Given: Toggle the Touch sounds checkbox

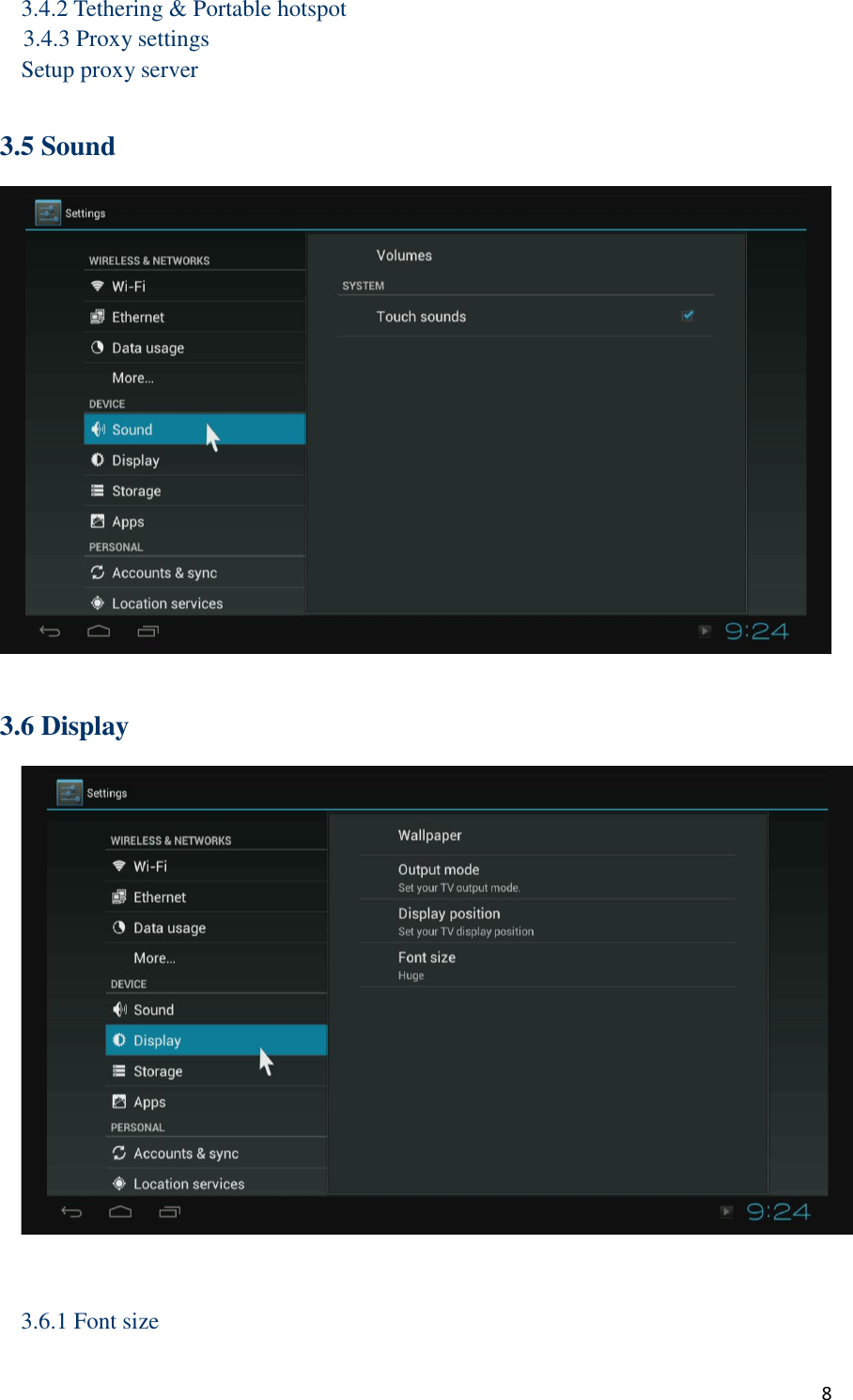Looking at the screenshot, I should pos(688,316).
